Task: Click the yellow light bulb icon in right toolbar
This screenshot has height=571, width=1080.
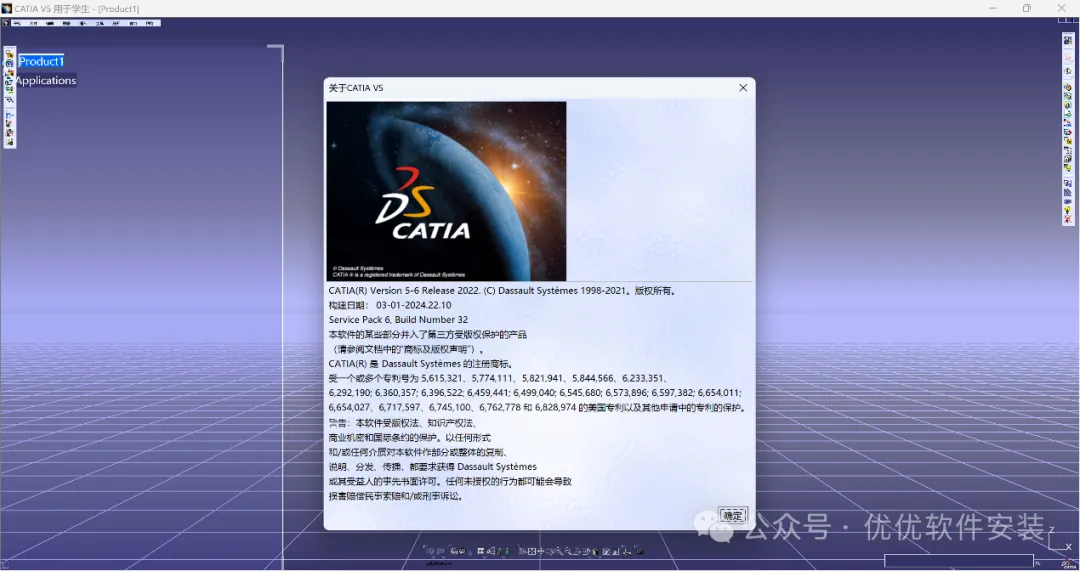Action: point(1068,211)
